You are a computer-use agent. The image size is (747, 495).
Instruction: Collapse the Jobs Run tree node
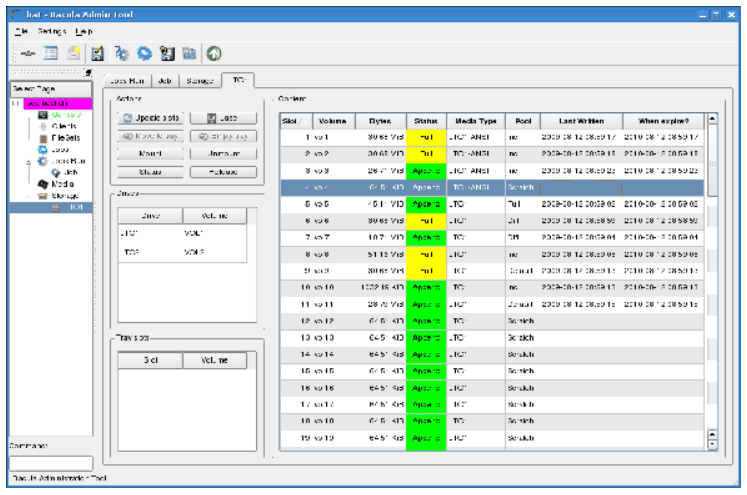click(x=29, y=161)
